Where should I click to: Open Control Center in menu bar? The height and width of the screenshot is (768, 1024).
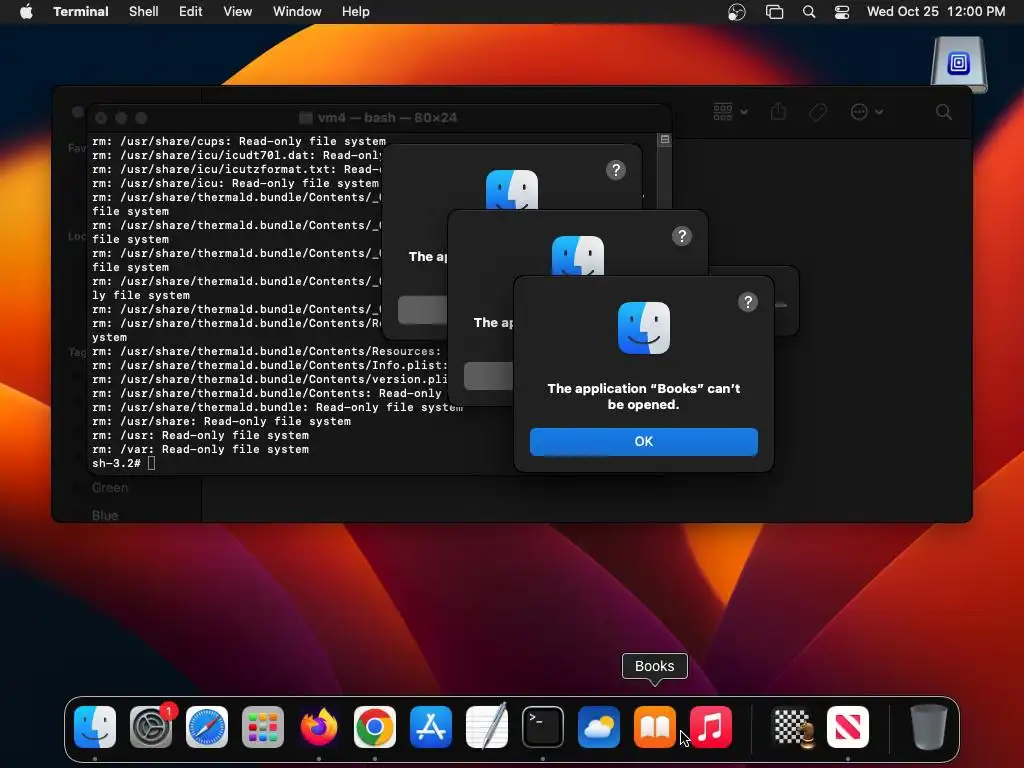tap(842, 12)
